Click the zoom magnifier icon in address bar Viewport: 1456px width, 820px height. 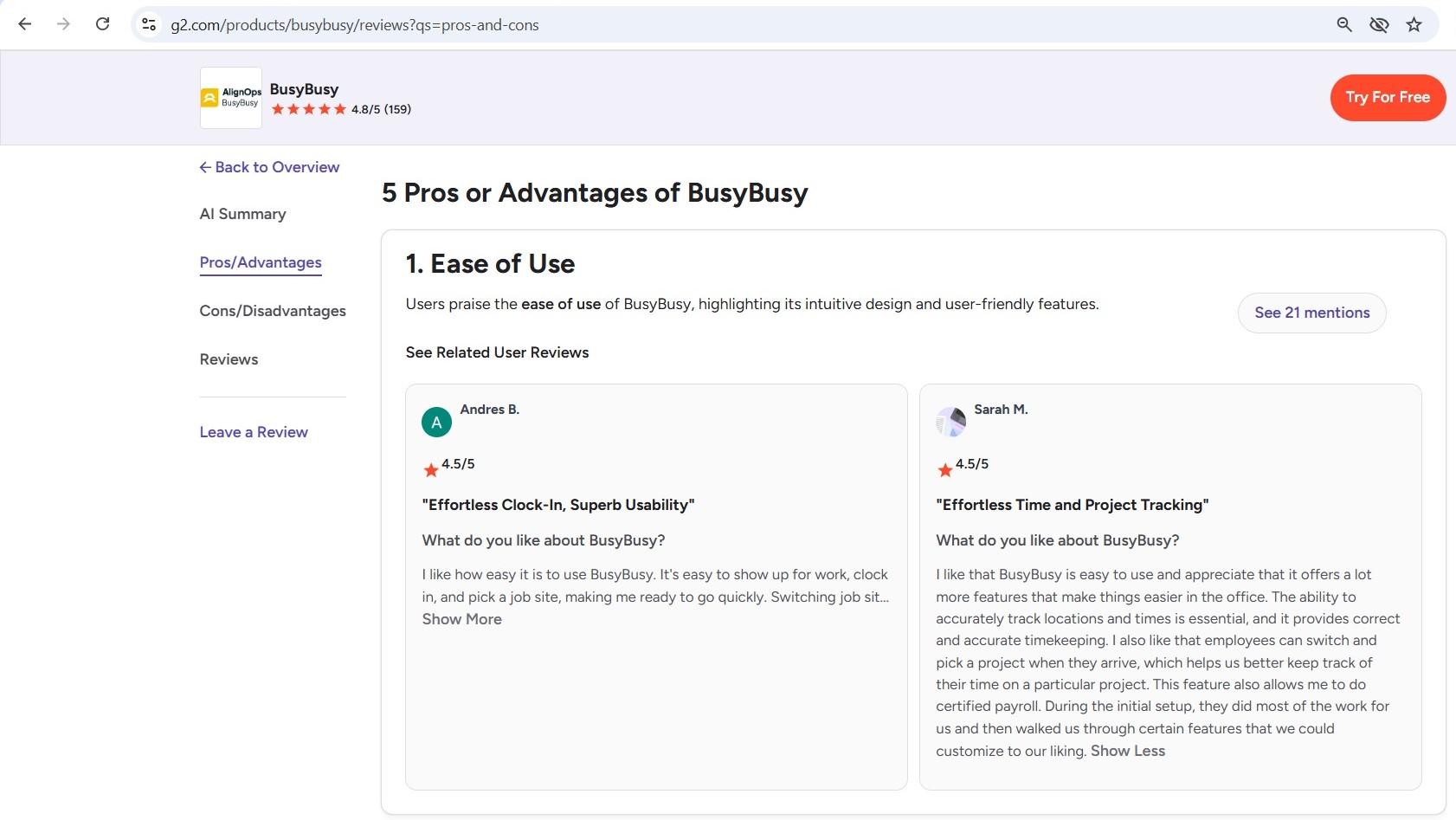(1344, 25)
